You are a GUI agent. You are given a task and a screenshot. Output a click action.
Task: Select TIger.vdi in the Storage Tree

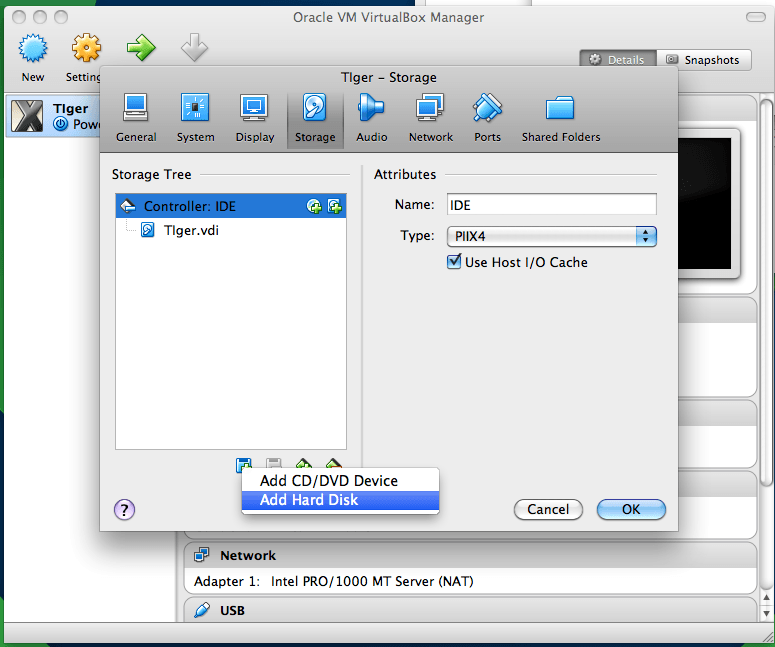click(191, 230)
